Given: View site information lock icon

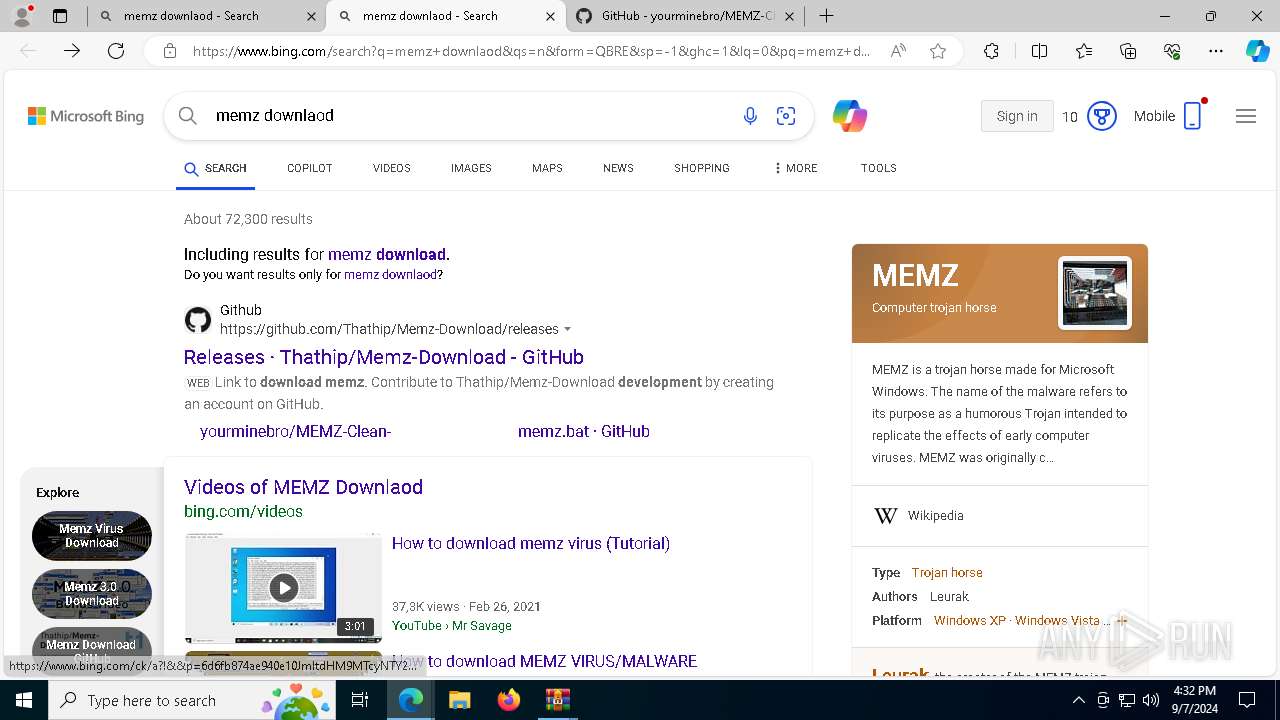Looking at the screenshot, I should point(170,51).
